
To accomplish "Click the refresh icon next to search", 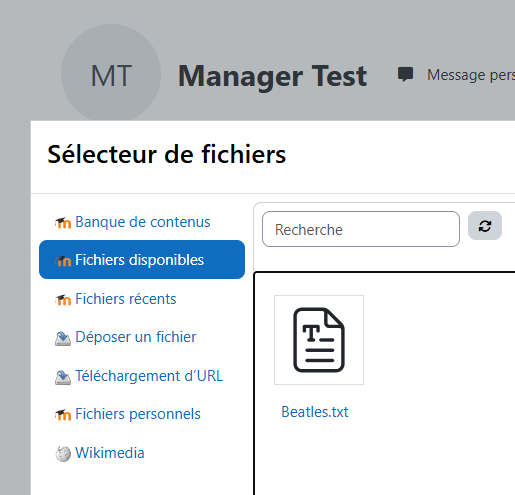I will (x=485, y=226).
